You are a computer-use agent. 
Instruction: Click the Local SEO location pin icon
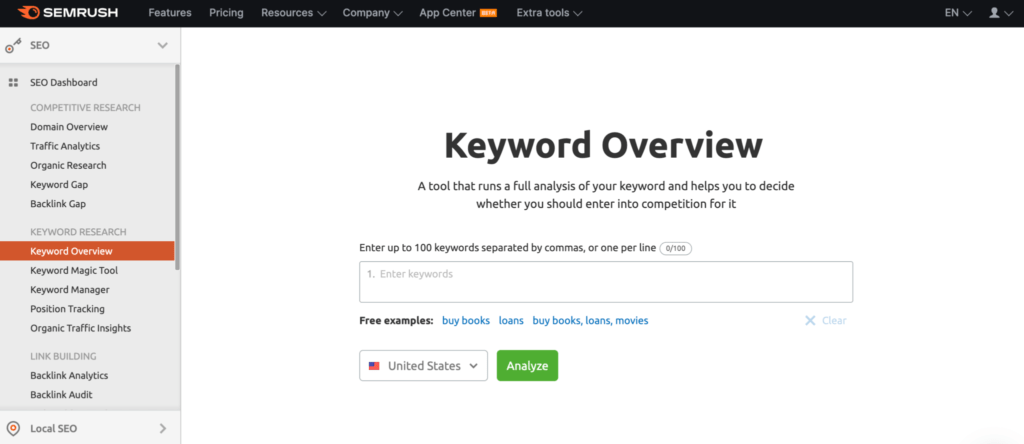pyautogui.click(x=12, y=429)
